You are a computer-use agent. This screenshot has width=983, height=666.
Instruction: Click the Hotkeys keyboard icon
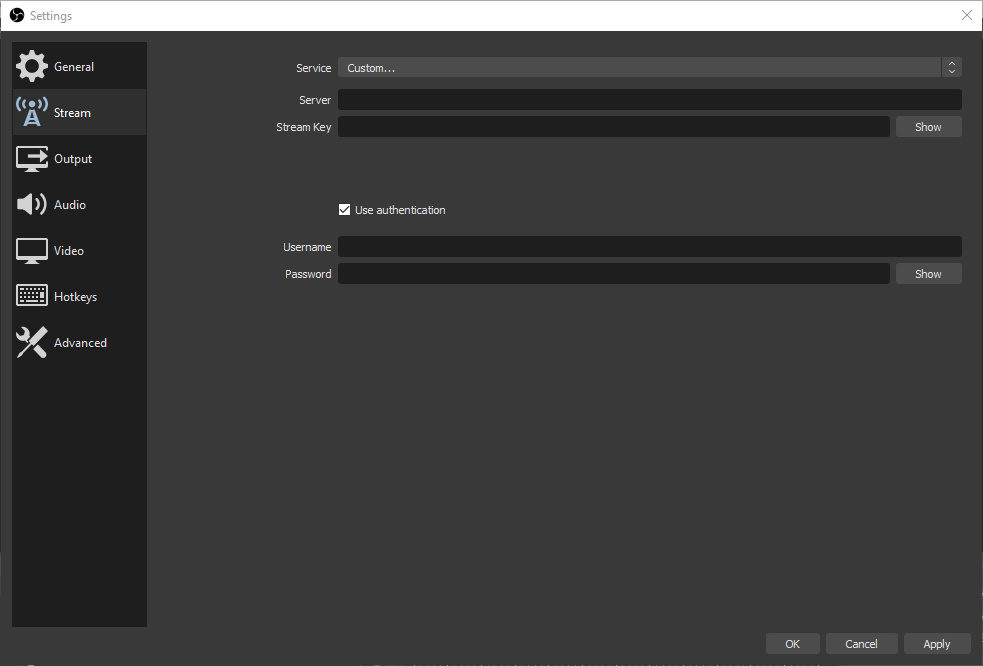[31, 296]
